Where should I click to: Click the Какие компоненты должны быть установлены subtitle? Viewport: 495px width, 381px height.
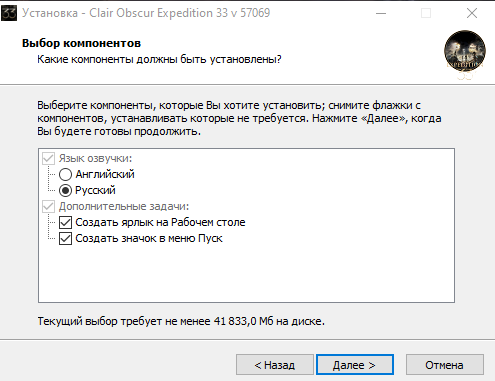[159, 59]
